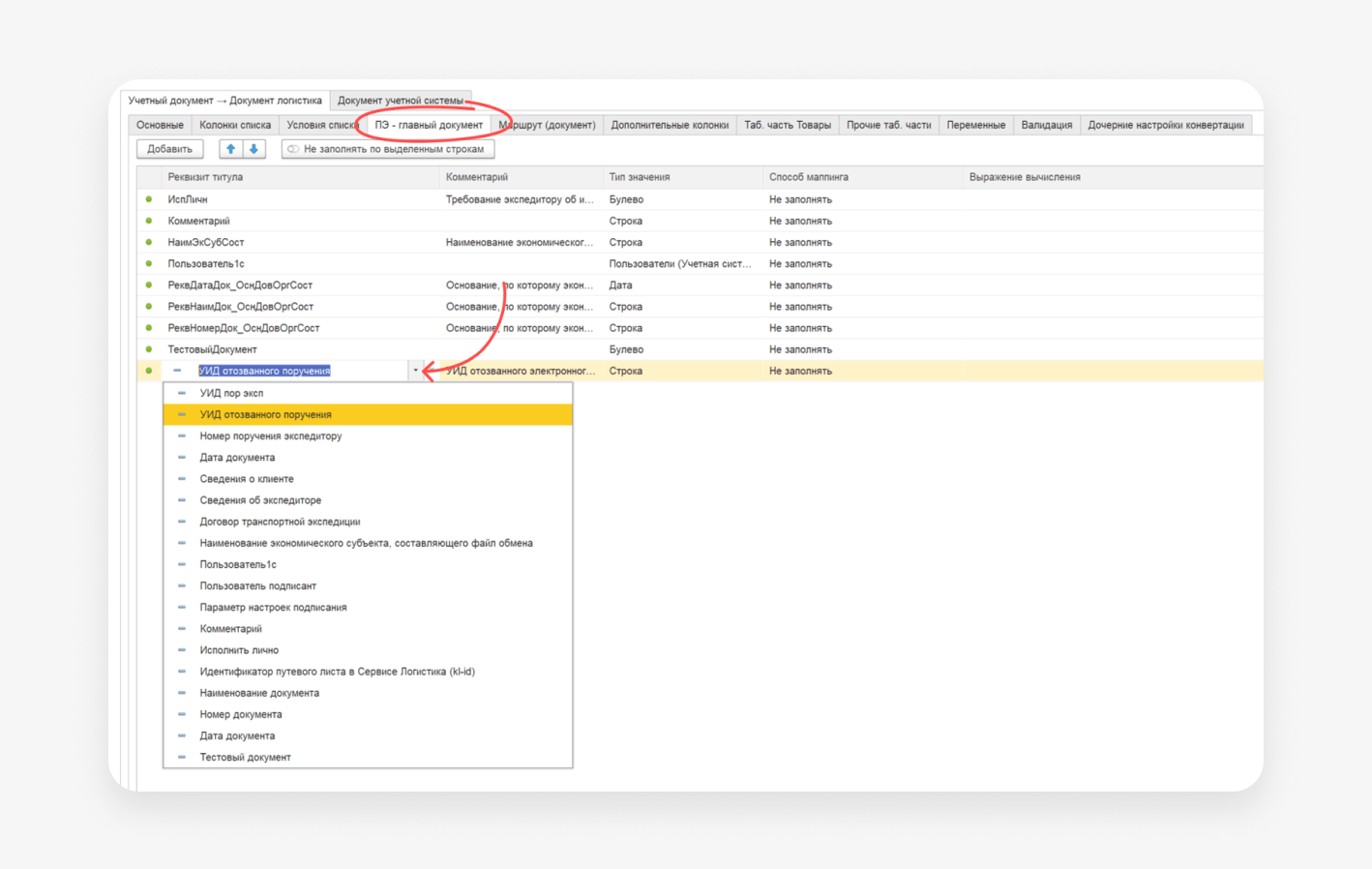Choose Номер поручения экспедитору from the dropdown list
This screenshot has height=869, width=1372.
tap(368, 436)
